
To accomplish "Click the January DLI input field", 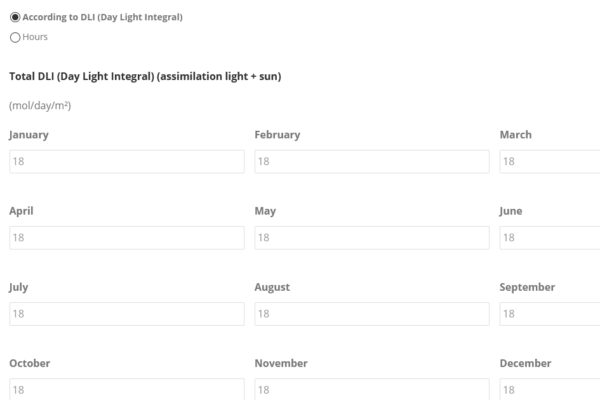I will pos(127,162).
